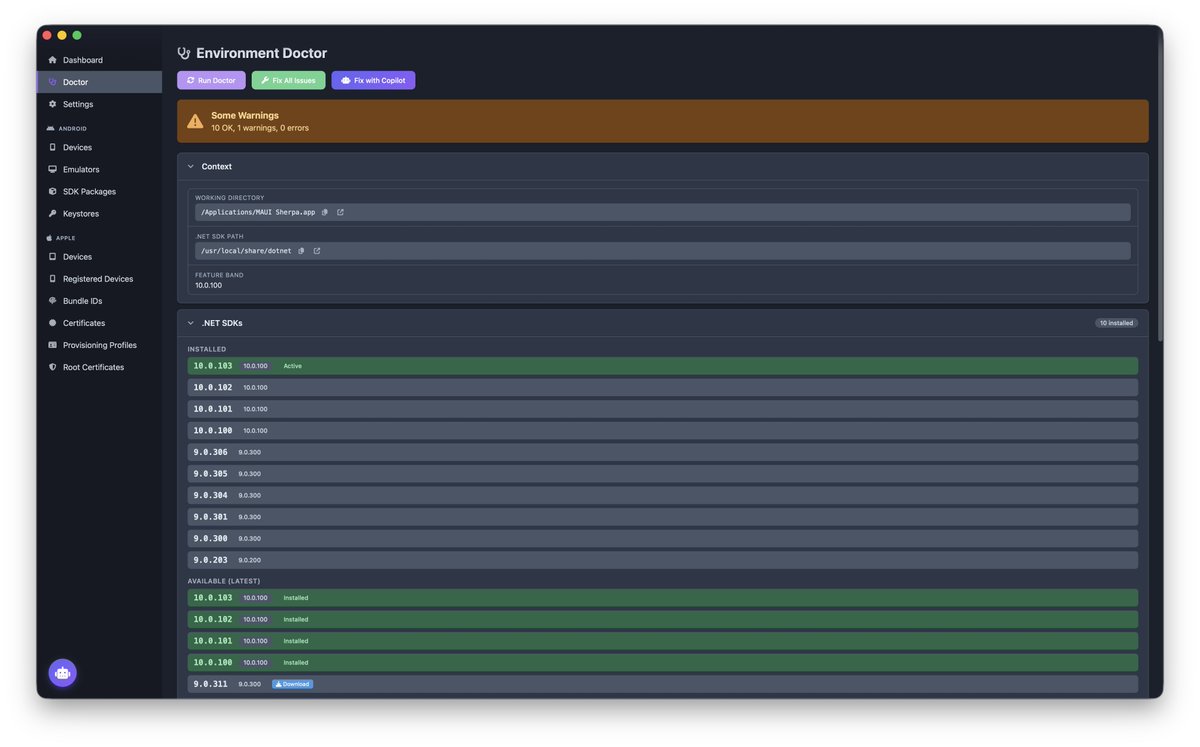1200x747 pixels.
Task: Click the Fix with Copilot button
Action: click(373, 80)
